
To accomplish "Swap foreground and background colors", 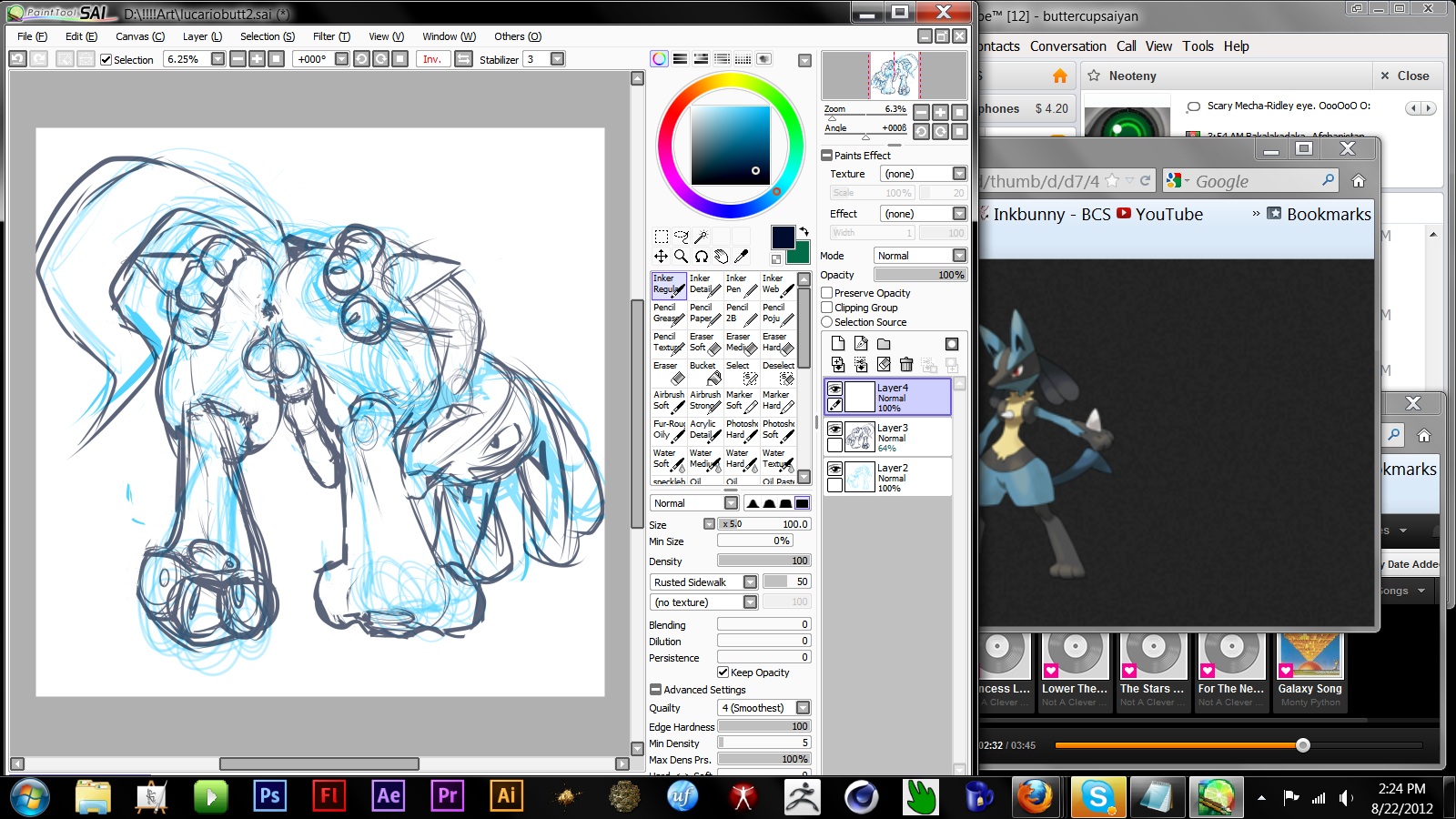I will point(804,232).
